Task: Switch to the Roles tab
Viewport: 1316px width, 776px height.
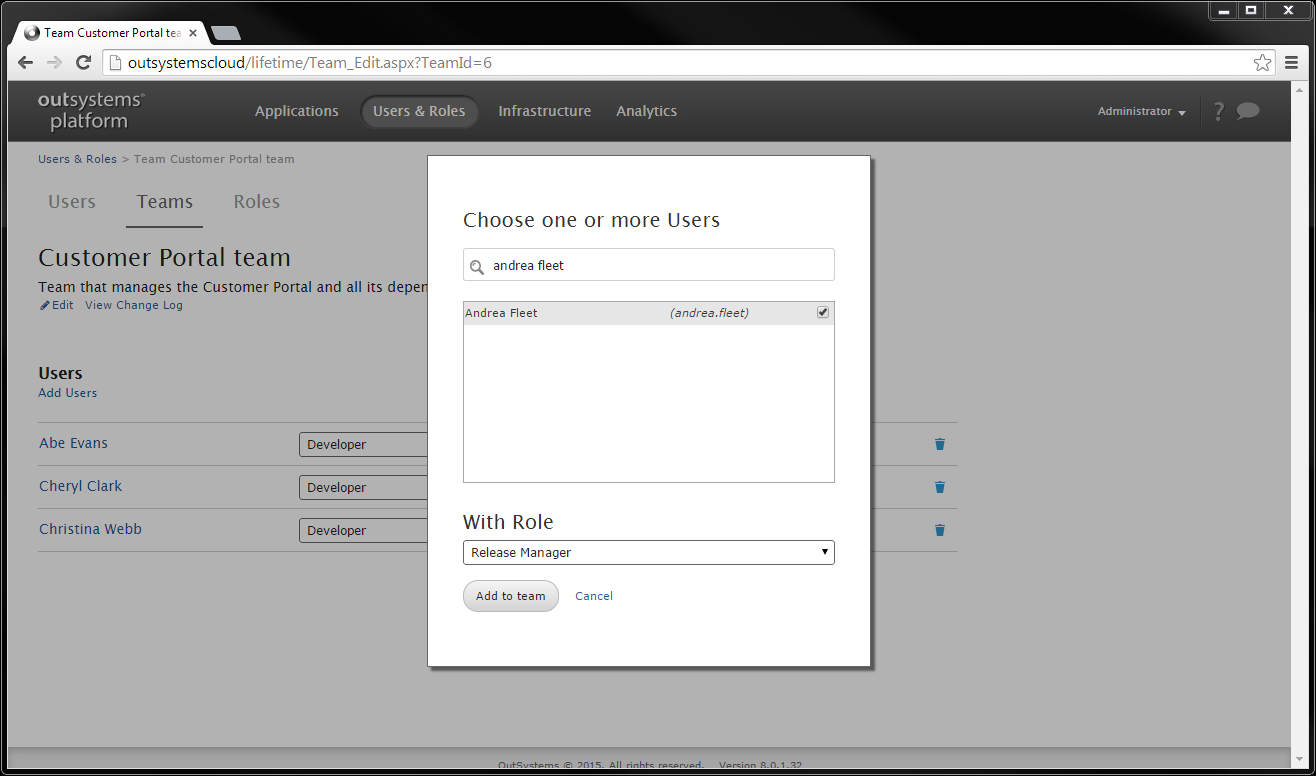Action: (256, 201)
